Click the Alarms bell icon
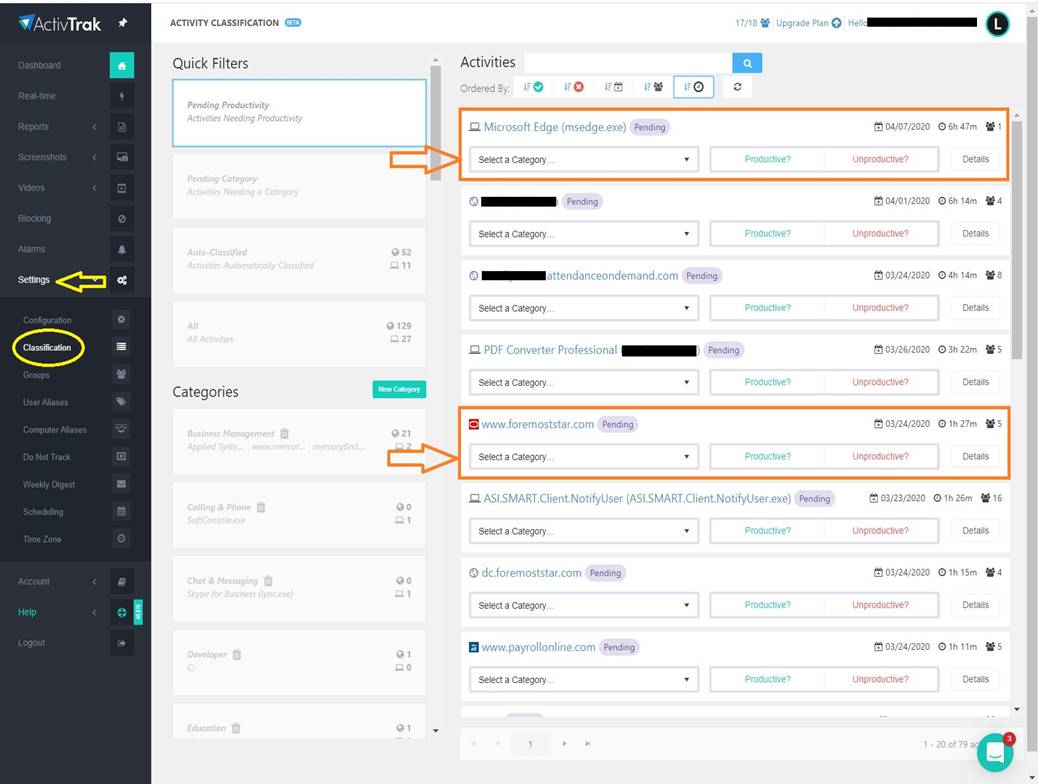1038x784 pixels. (122, 250)
